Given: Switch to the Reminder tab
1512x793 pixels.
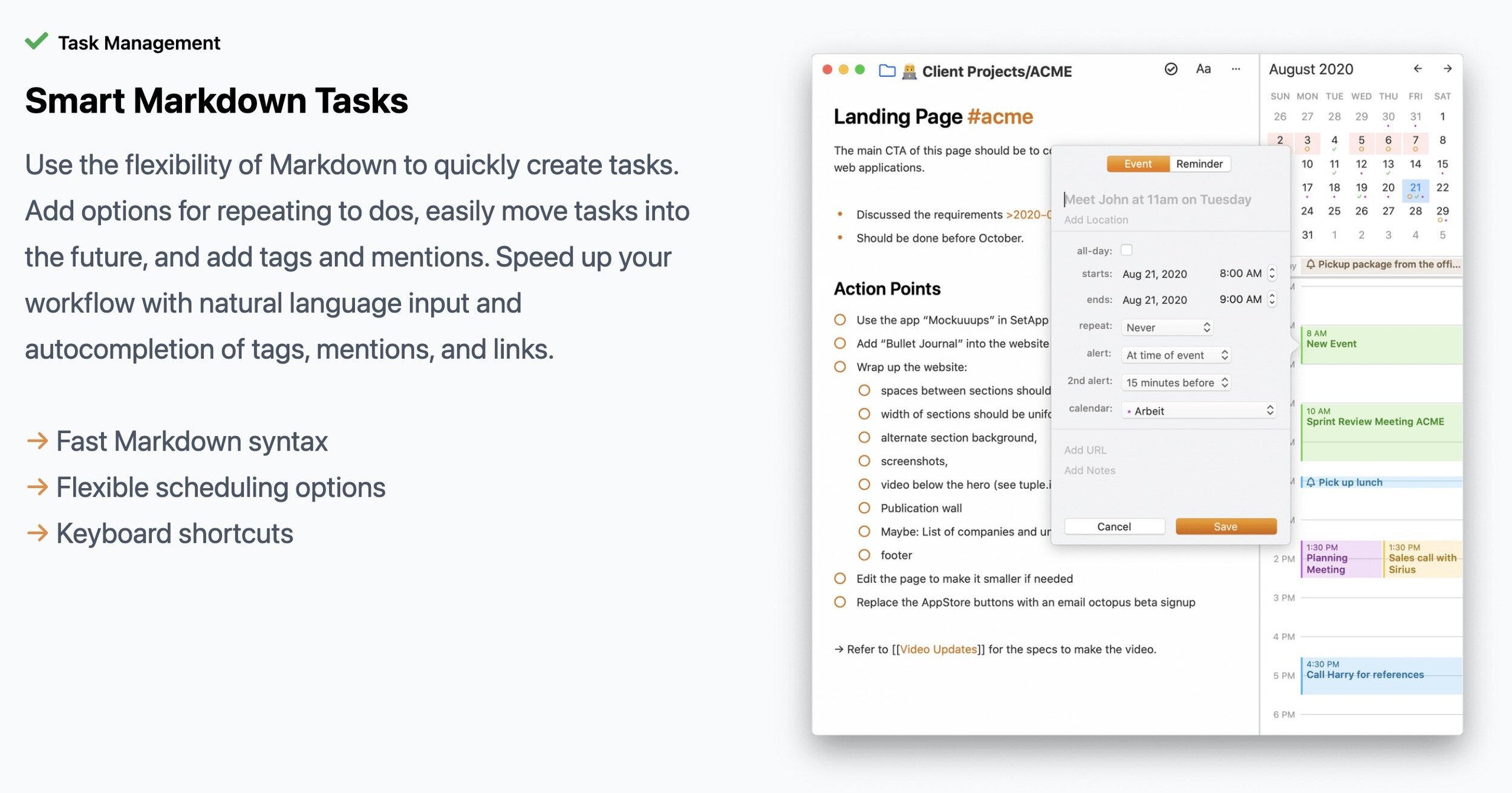Looking at the screenshot, I should click(1199, 164).
